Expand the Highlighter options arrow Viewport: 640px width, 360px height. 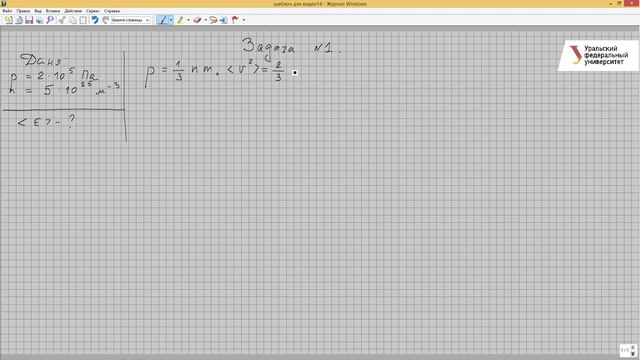(188, 20)
